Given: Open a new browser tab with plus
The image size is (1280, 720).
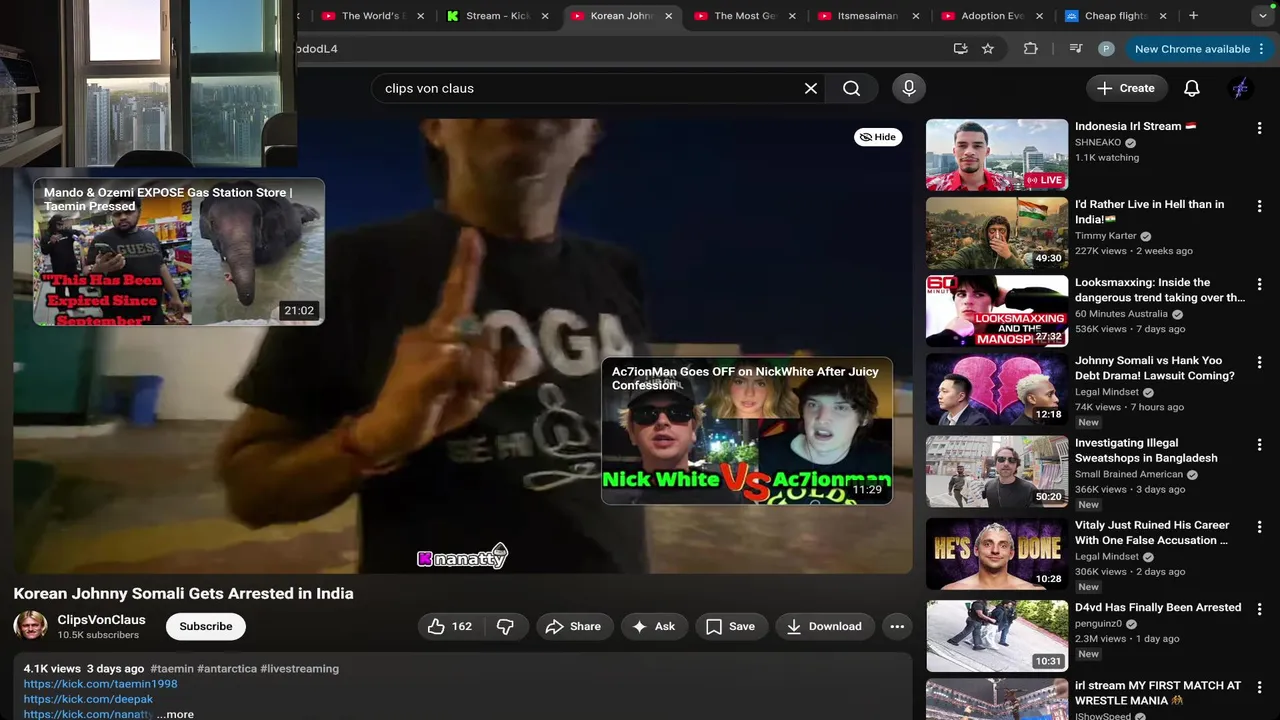Looking at the screenshot, I should 1193,15.
